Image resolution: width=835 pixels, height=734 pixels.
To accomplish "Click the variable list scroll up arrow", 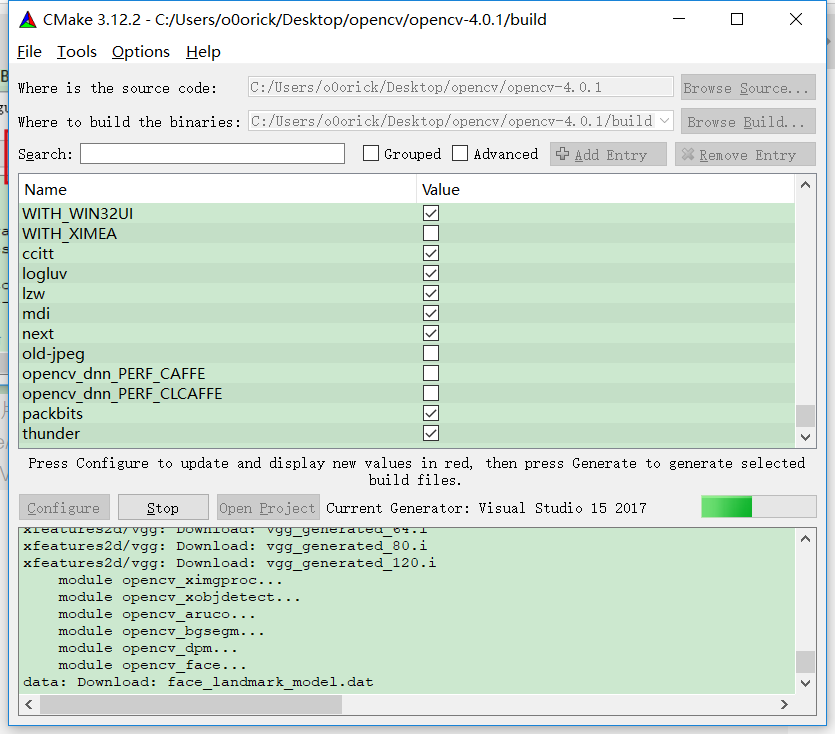I will [805, 185].
